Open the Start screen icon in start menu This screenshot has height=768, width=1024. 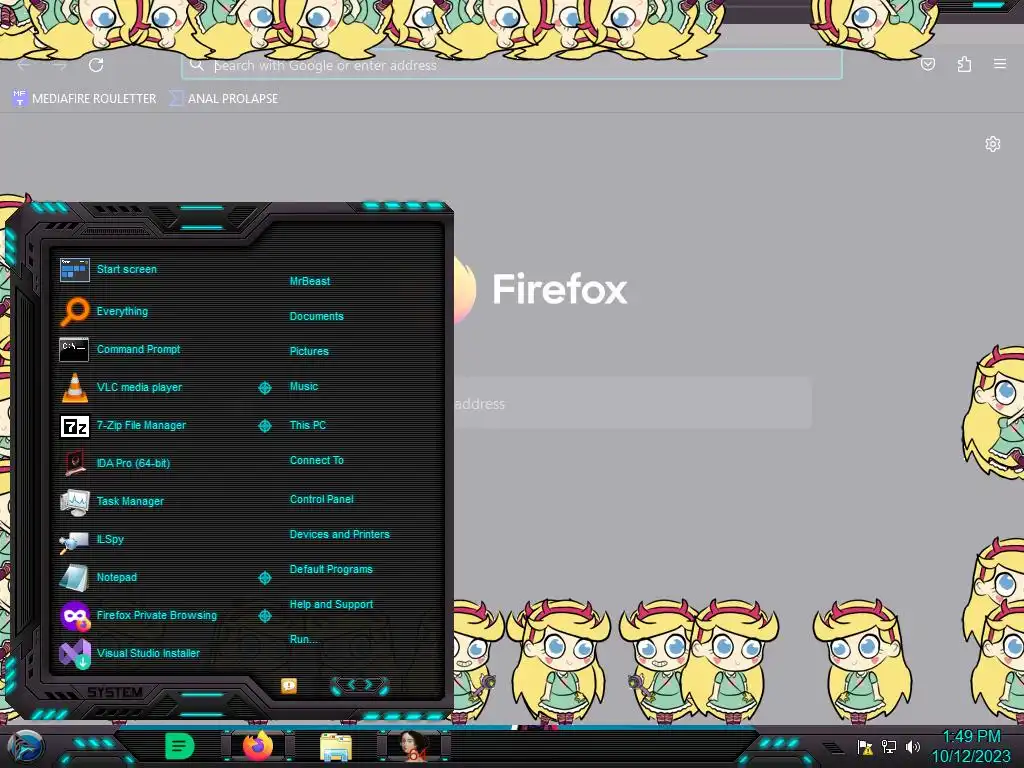(74, 270)
